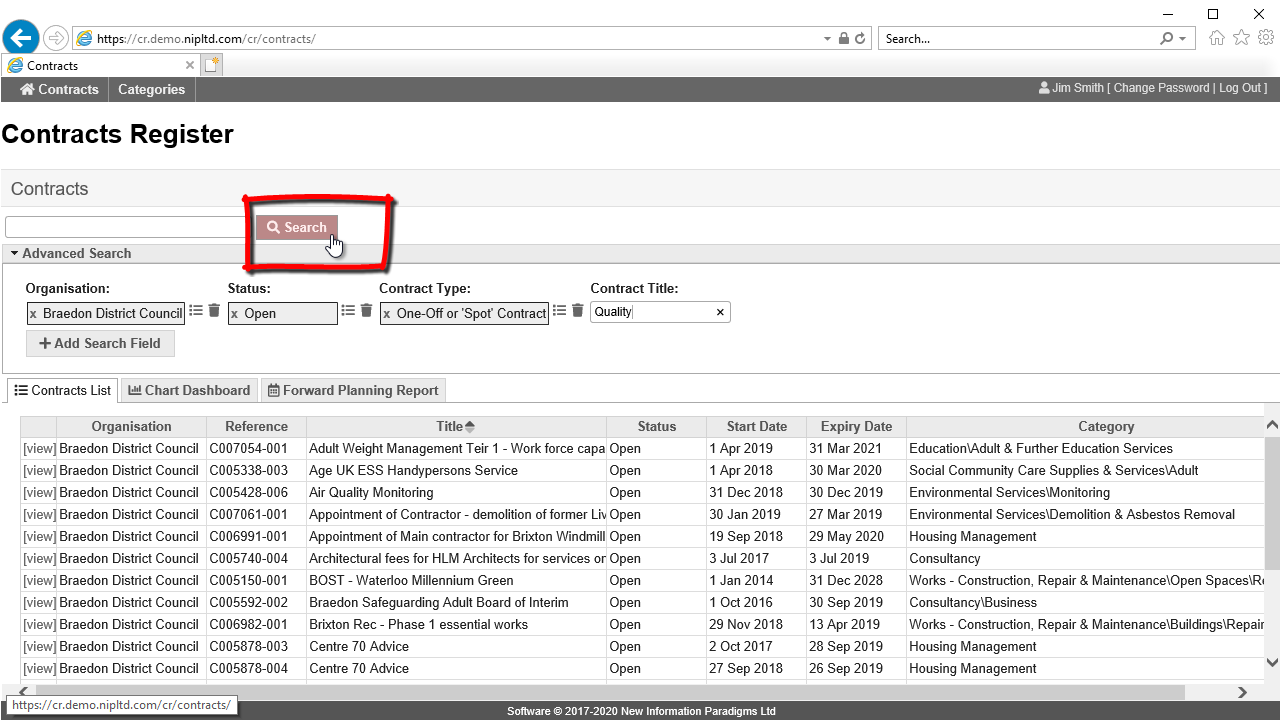Screen dimensions: 1280x720
Task: Open the Organisation field list icon
Action: coord(196,311)
